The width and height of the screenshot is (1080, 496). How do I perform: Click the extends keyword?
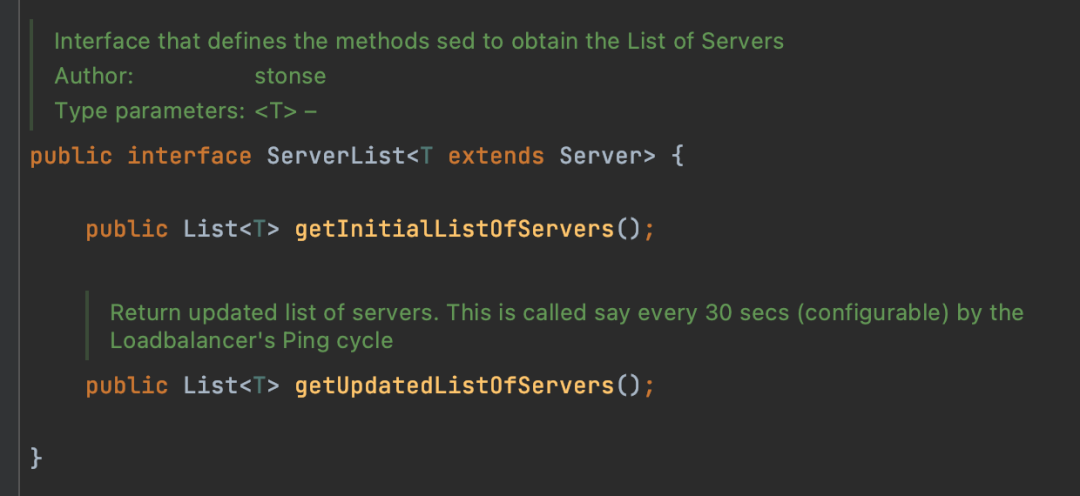tap(496, 156)
